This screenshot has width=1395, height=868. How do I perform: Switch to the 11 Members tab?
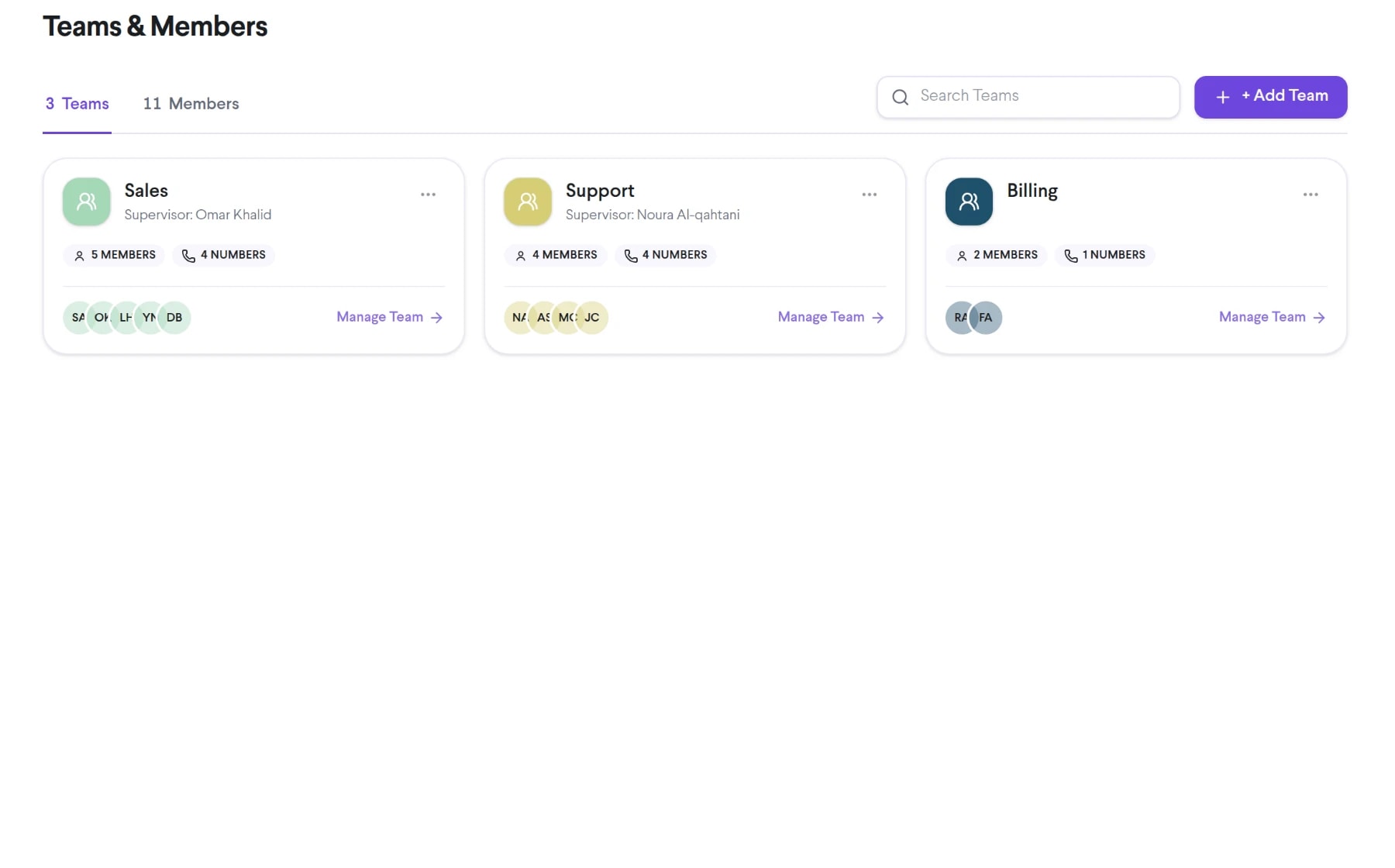tap(191, 104)
